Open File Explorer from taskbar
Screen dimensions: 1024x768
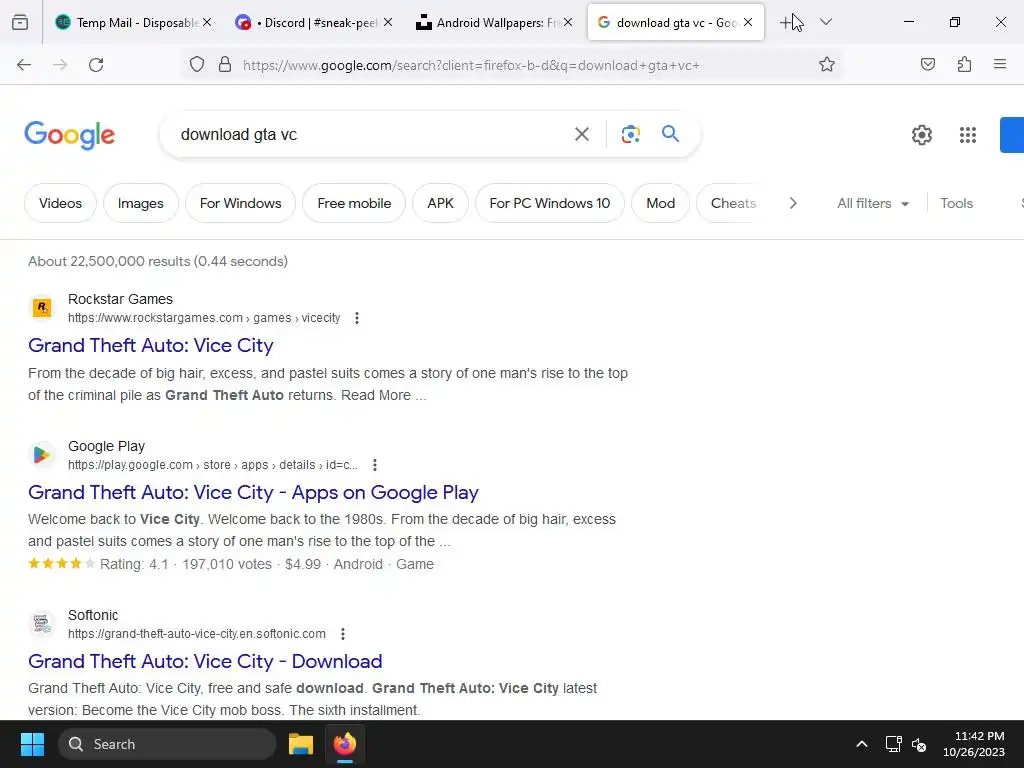[x=301, y=744]
